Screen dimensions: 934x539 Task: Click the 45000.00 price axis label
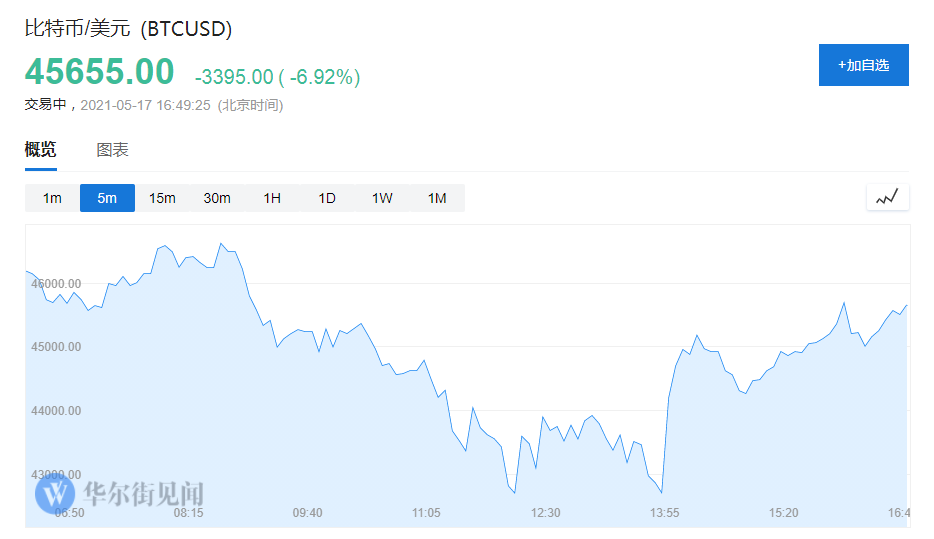(x=56, y=347)
